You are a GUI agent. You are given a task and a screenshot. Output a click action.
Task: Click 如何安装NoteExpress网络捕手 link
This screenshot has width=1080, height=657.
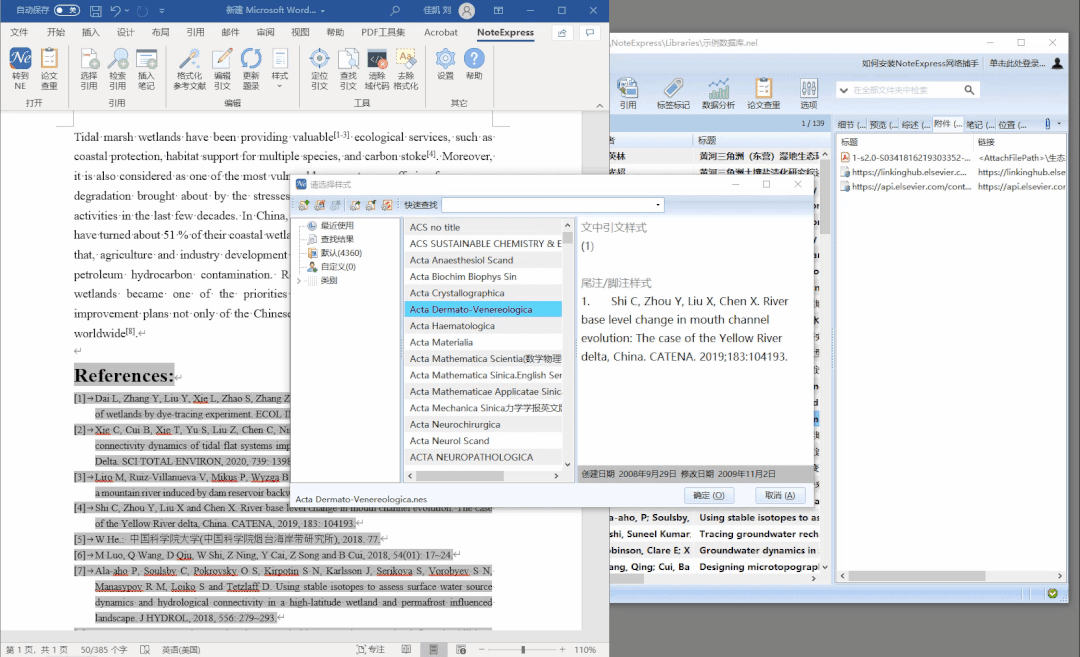920,63
